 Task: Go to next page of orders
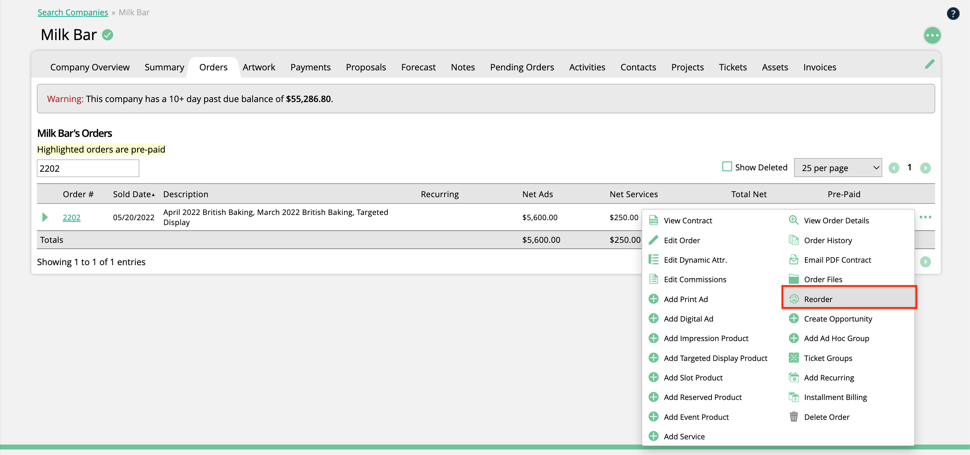pyautogui.click(x=925, y=168)
